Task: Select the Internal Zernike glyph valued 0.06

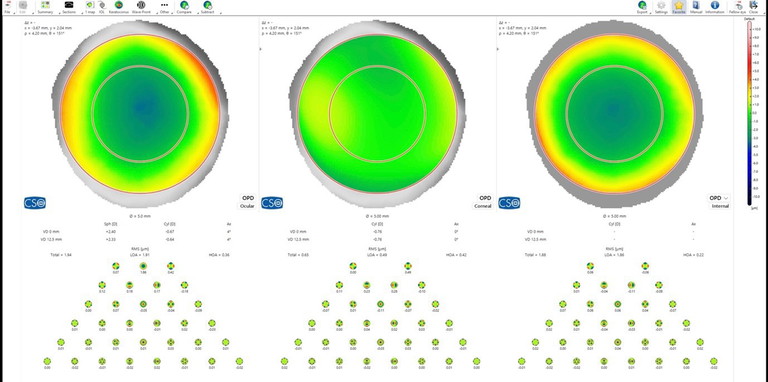Action: [x=590, y=267]
